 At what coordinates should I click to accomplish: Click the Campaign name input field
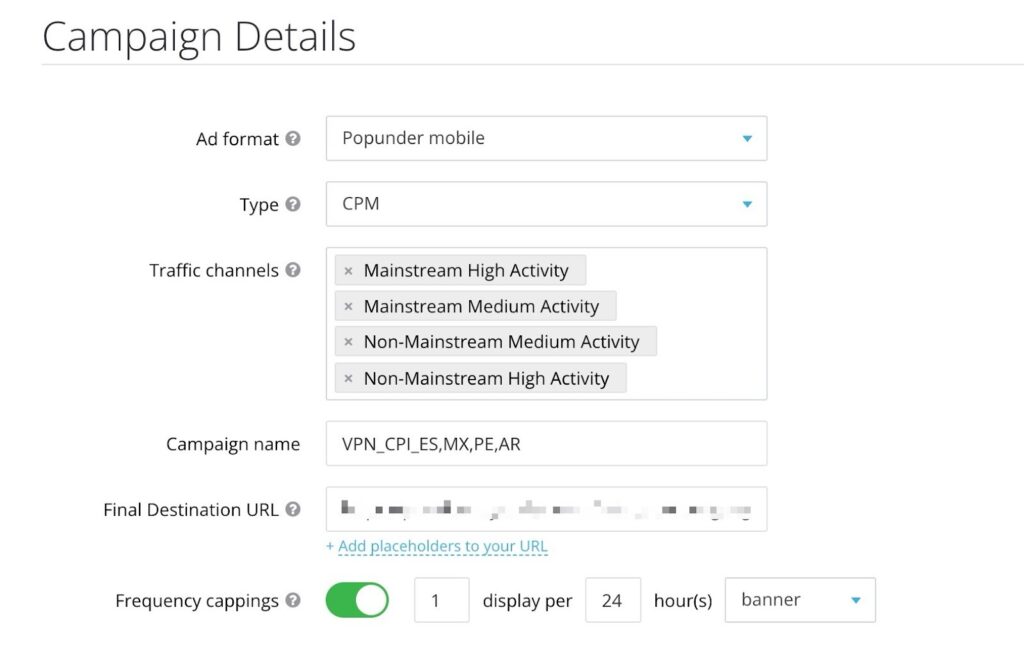click(546, 443)
